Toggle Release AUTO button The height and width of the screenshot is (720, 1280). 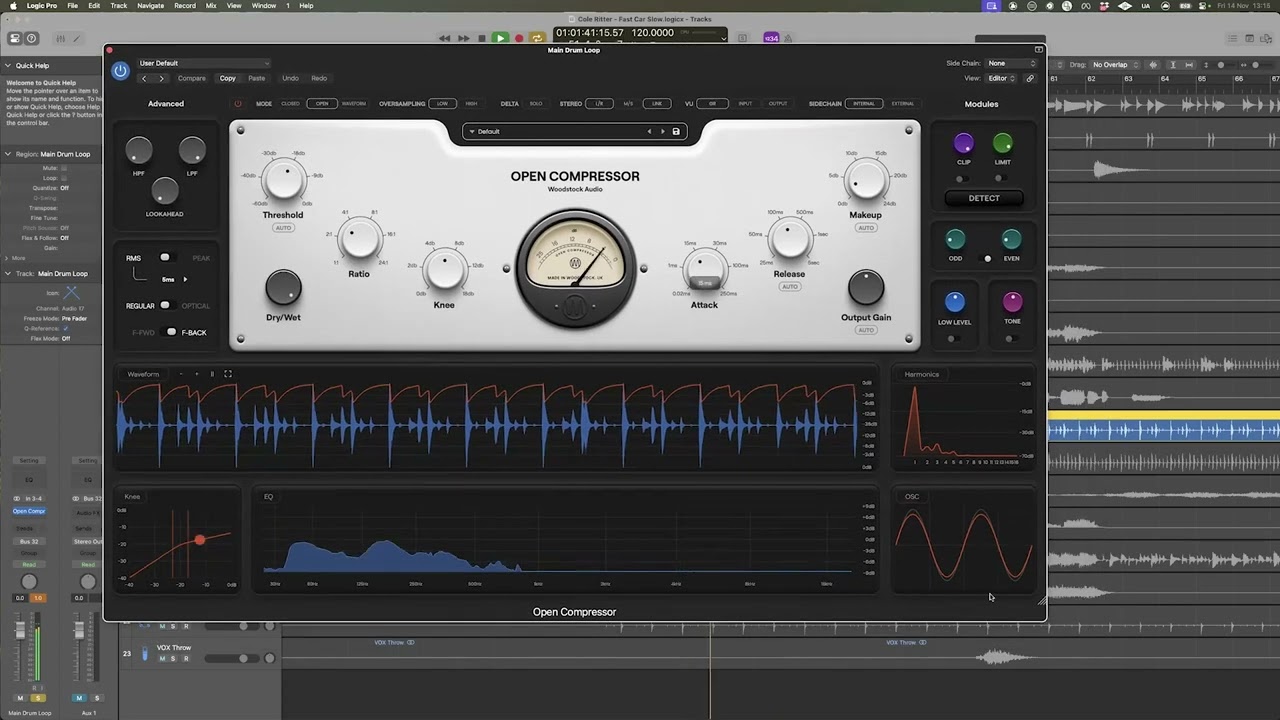[790, 287]
